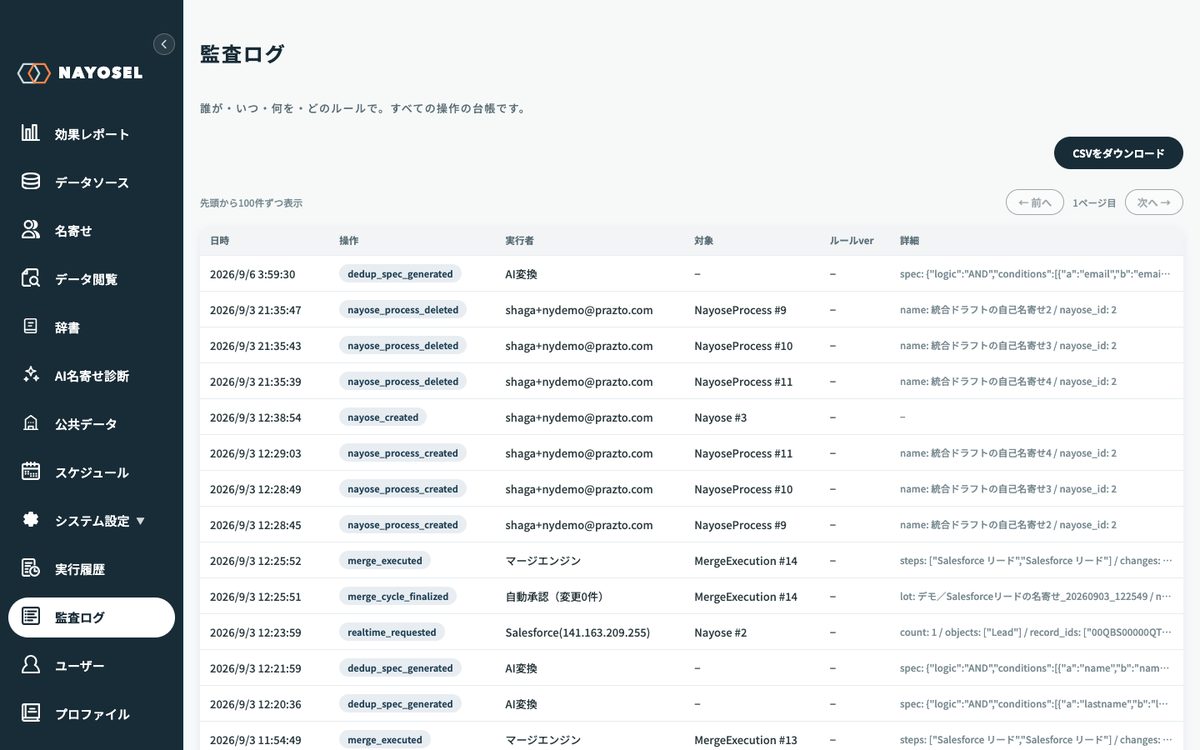Click merge_executed tag at 12:25:52

pos(385,560)
